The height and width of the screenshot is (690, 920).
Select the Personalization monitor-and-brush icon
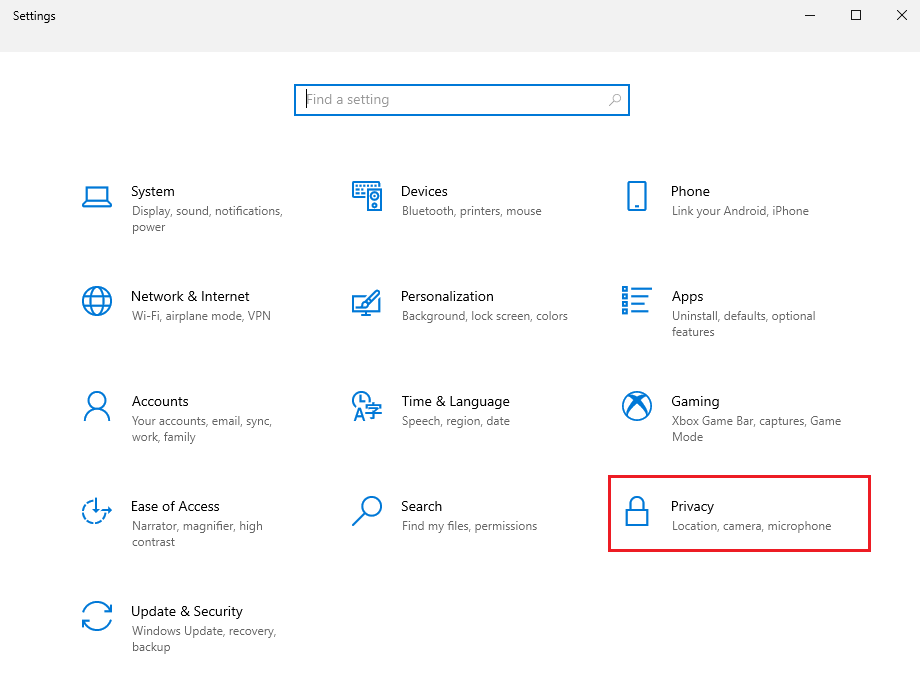pyautogui.click(x=367, y=301)
